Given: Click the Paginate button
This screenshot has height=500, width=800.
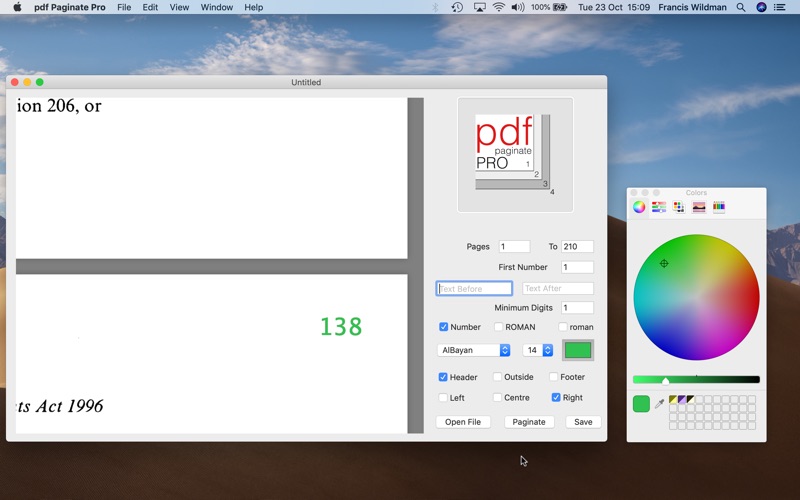Looking at the screenshot, I should point(529,422).
